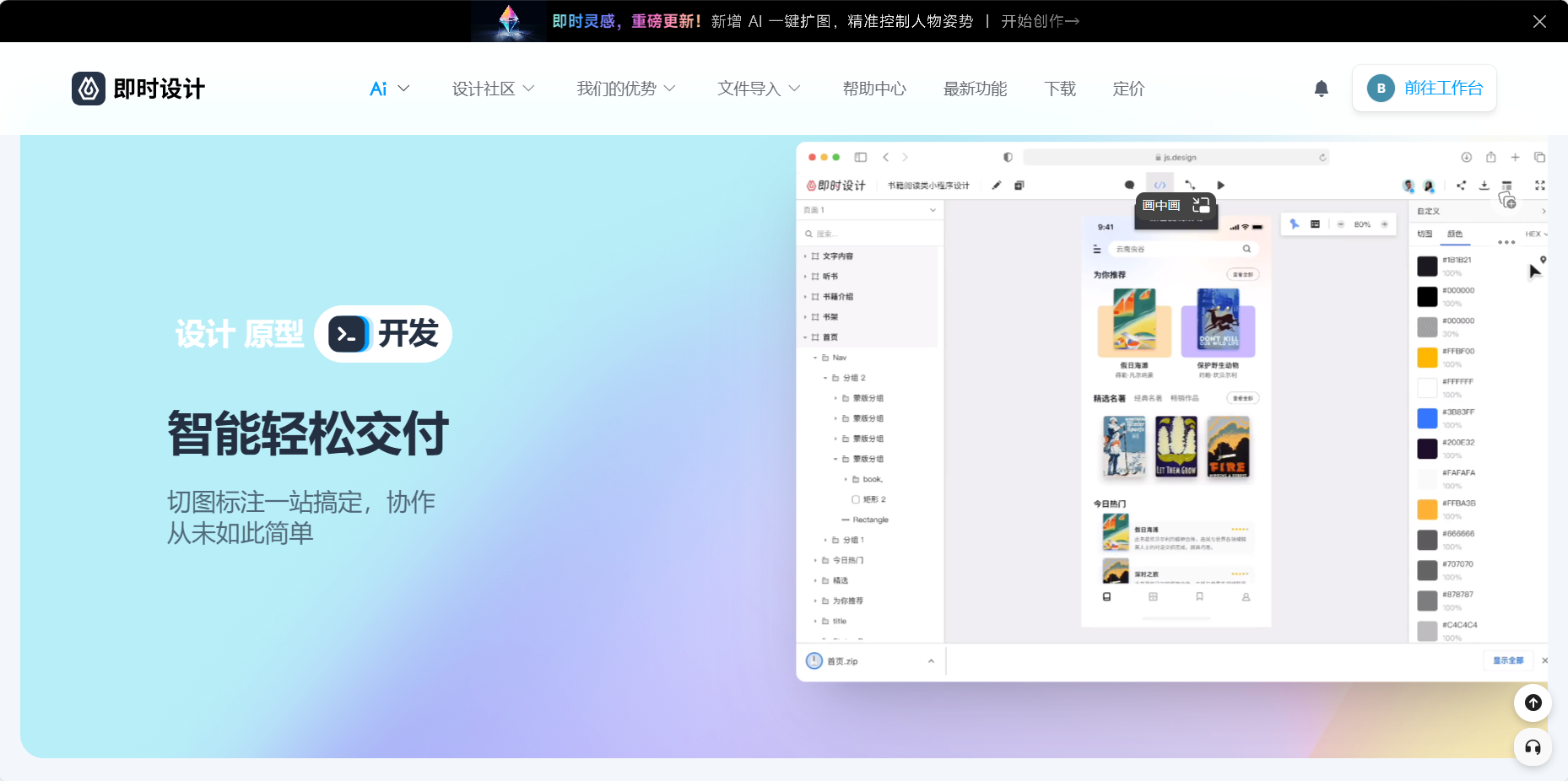Open 帮助中心 in the navigation

pos(874,89)
